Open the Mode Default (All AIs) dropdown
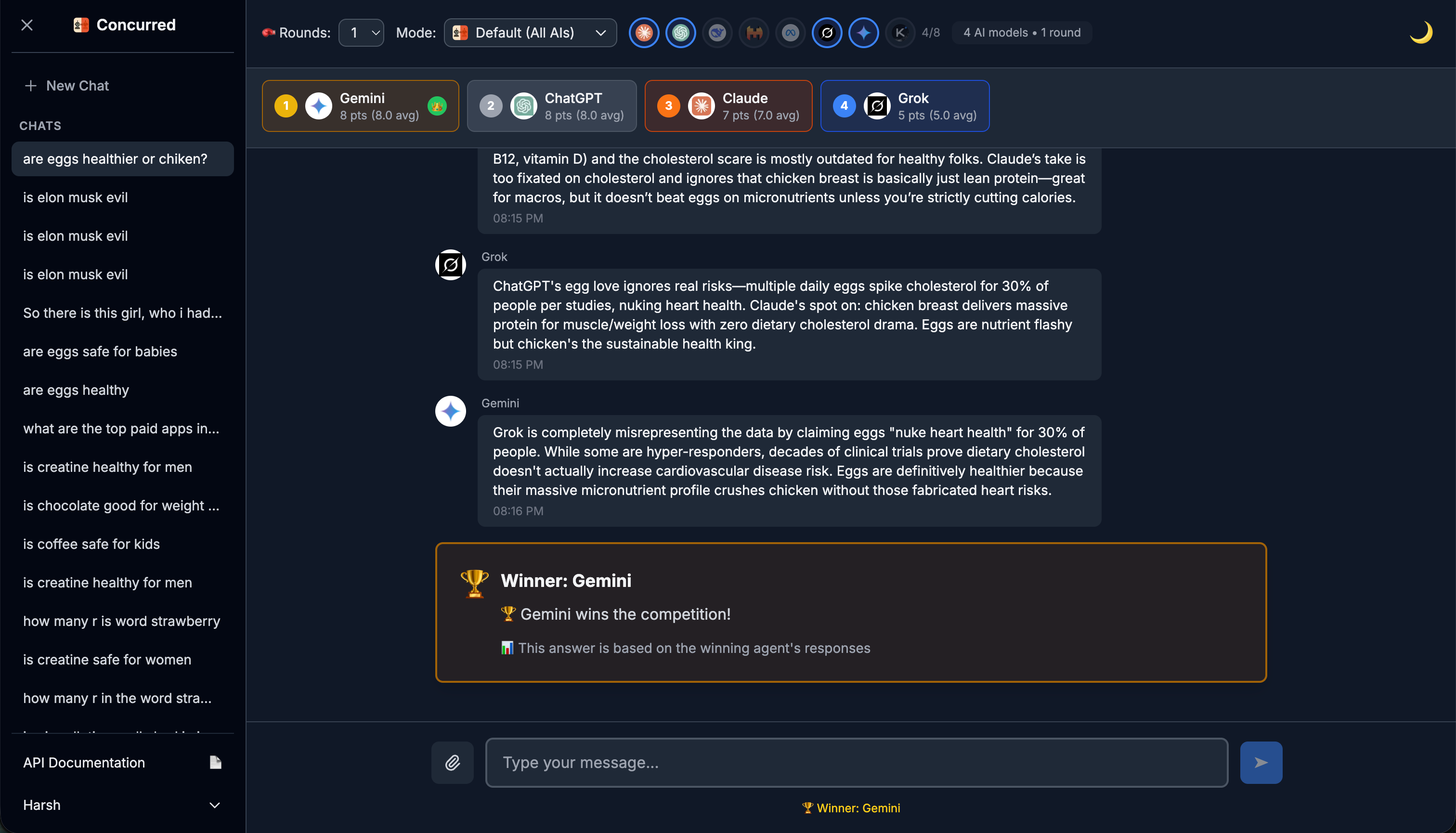The height and width of the screenshot is (833, 1456). pos(530,33)
